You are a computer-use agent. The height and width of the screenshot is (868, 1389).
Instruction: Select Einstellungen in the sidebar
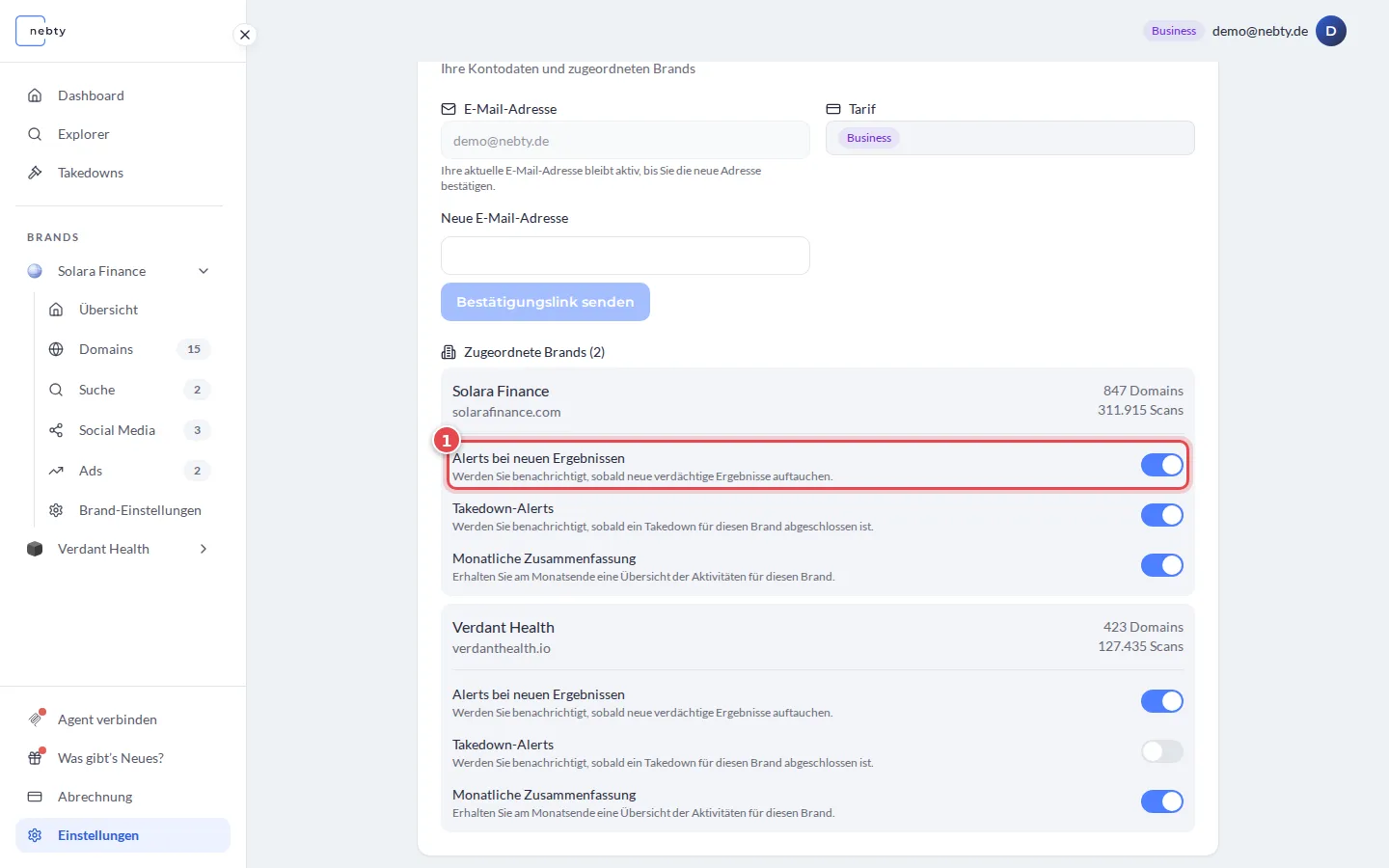click(123, 835)
